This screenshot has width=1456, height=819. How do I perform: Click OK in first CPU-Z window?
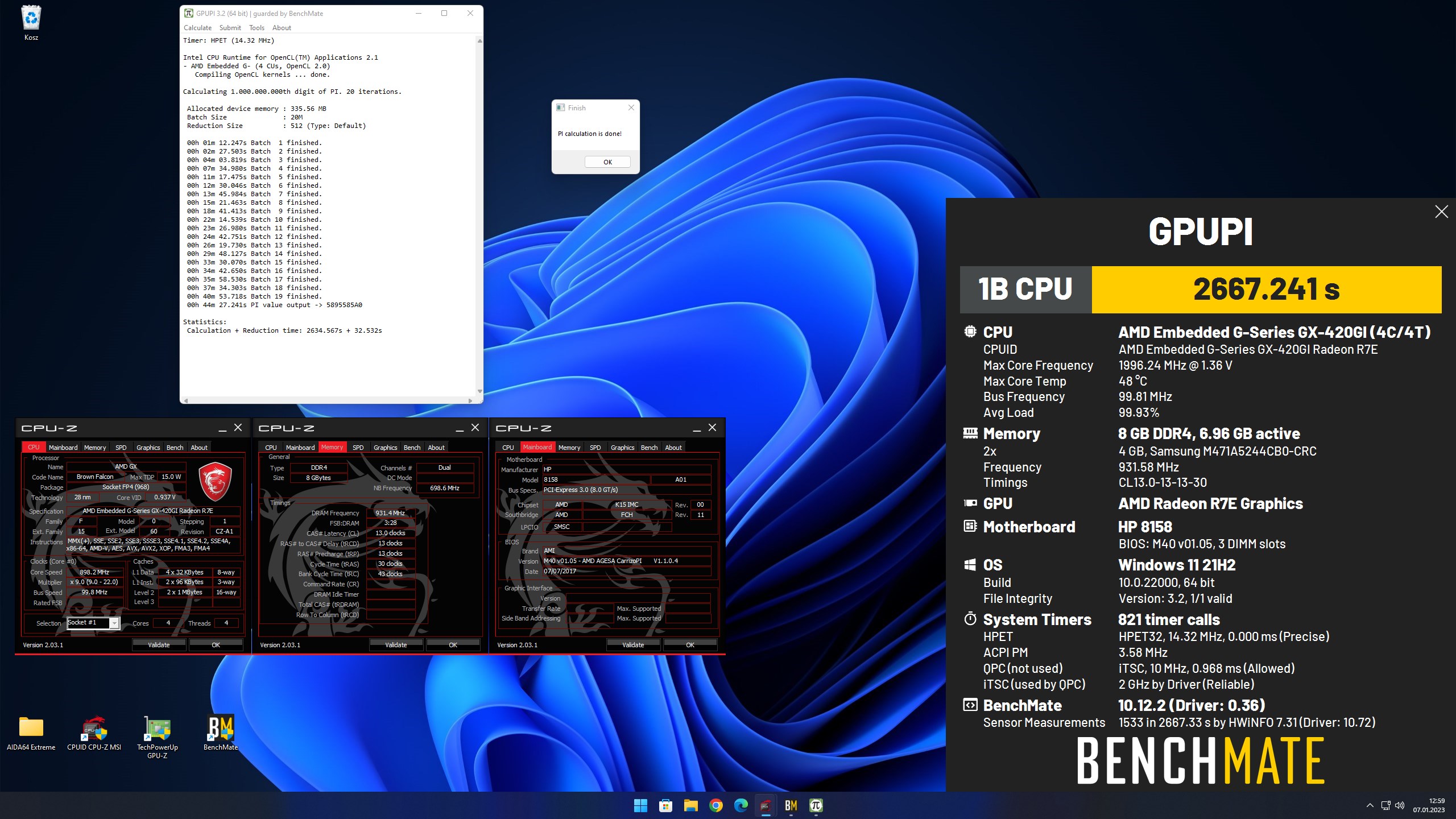[x=216, y=645]
